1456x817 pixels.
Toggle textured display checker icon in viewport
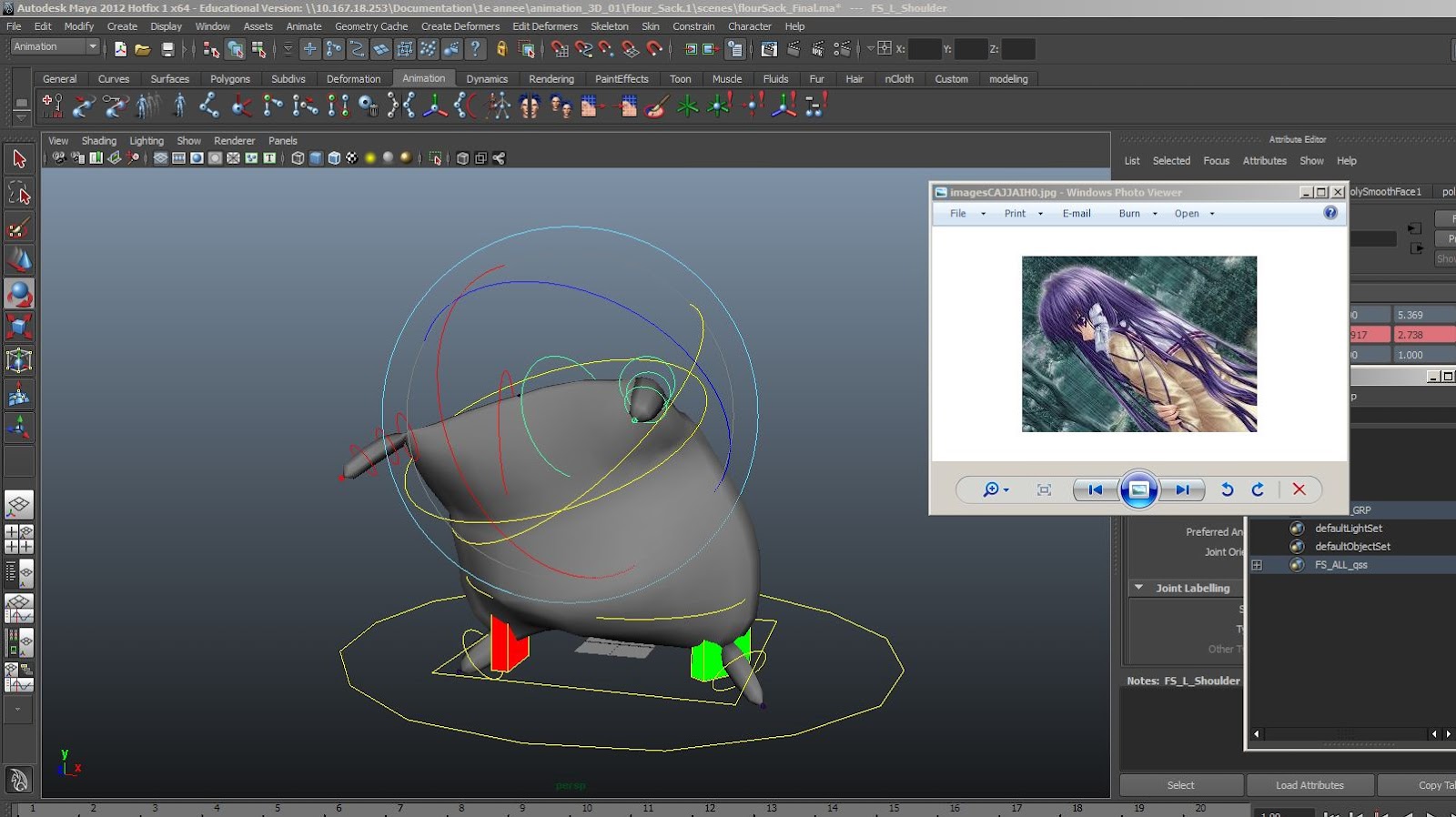pyautogui.click(x=352, y=158)
